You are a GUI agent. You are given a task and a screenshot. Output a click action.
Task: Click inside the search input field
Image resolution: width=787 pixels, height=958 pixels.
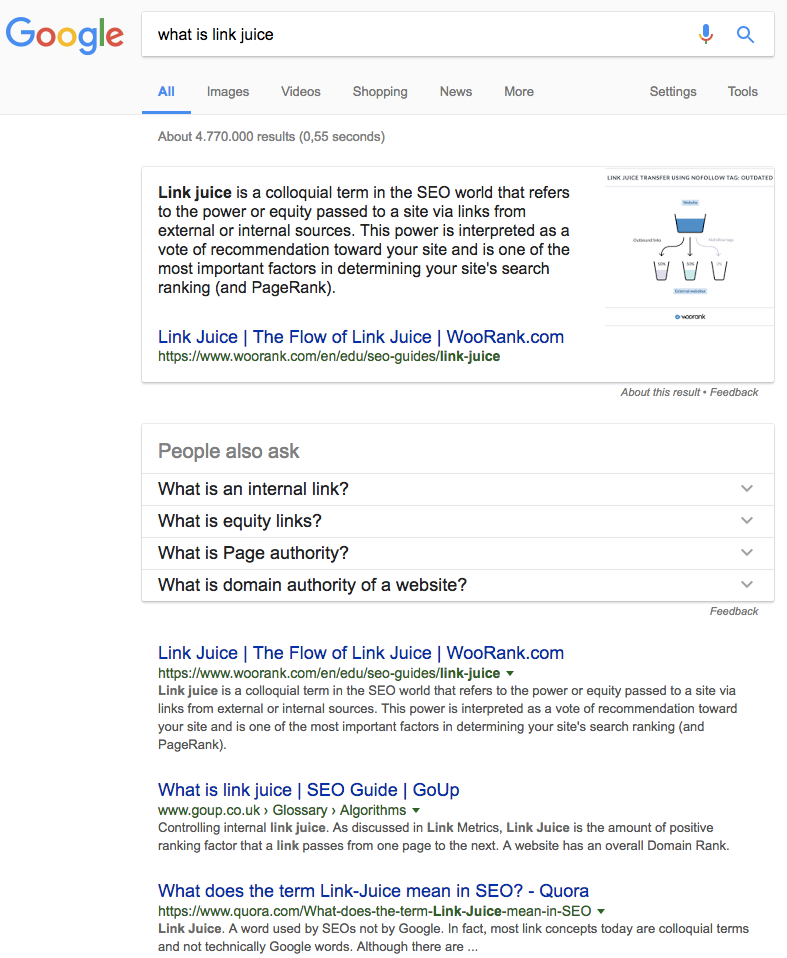[400, 33]
